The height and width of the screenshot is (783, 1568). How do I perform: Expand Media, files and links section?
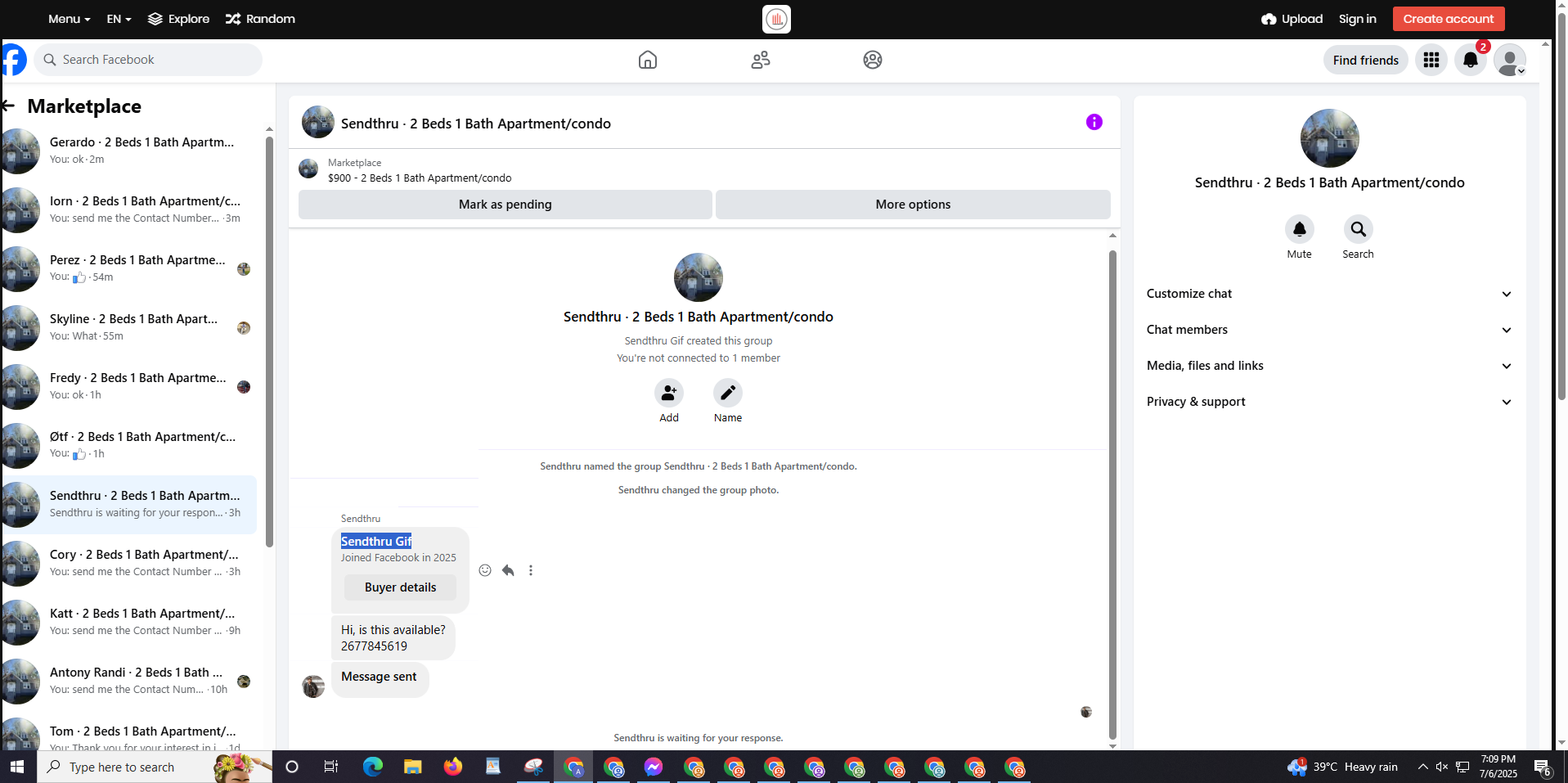1329,366
